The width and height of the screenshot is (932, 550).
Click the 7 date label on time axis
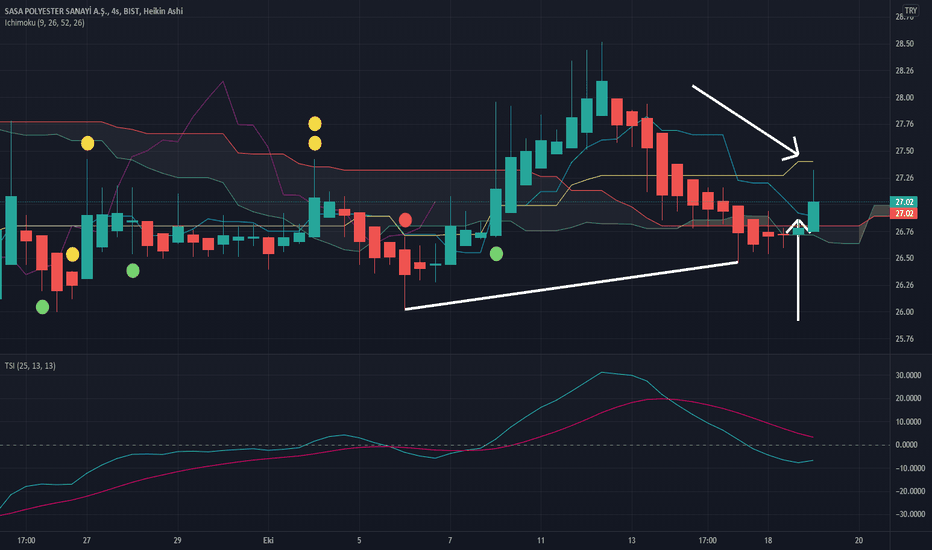(450, 540)
